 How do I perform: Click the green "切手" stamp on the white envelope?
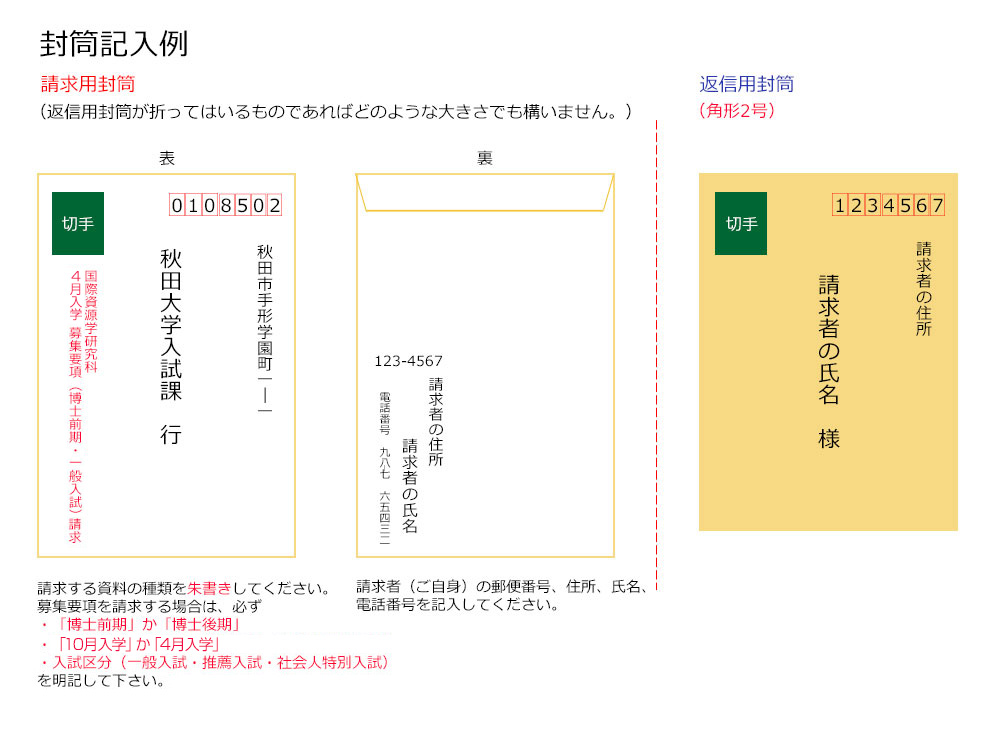point(78,223)
